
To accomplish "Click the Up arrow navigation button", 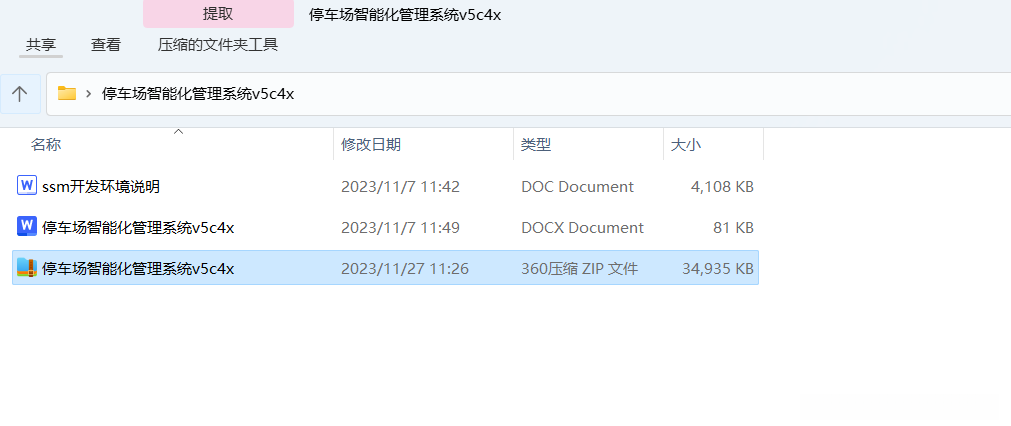I will pos(20,94).
